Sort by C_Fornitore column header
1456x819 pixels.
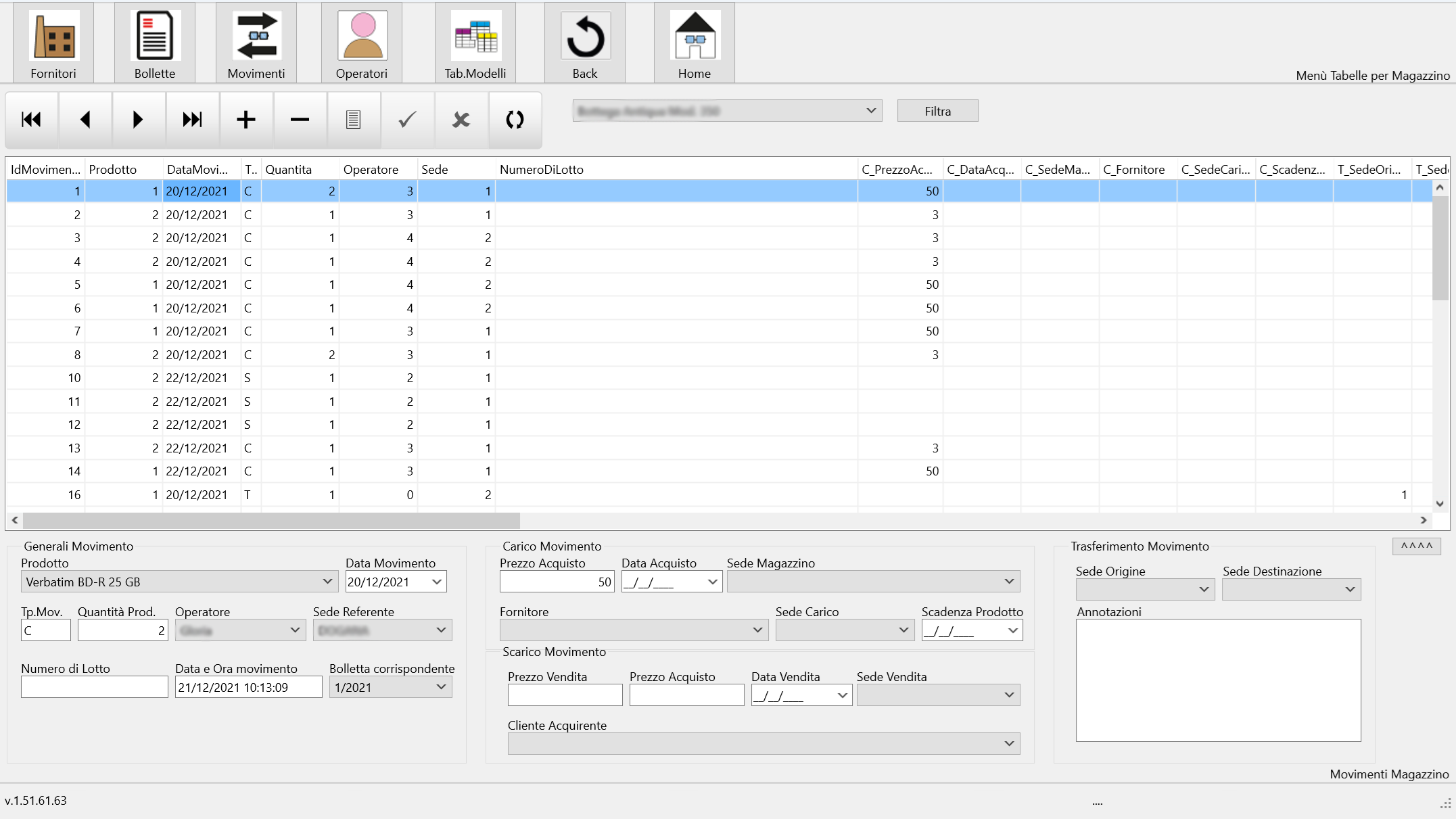1138,169
